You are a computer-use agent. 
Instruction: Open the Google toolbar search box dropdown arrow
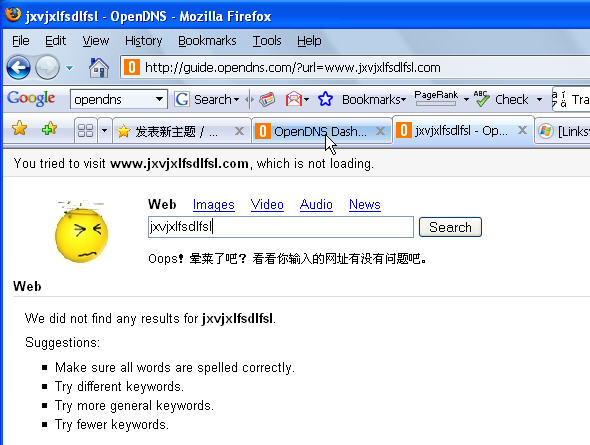click(x=160, y=99)
